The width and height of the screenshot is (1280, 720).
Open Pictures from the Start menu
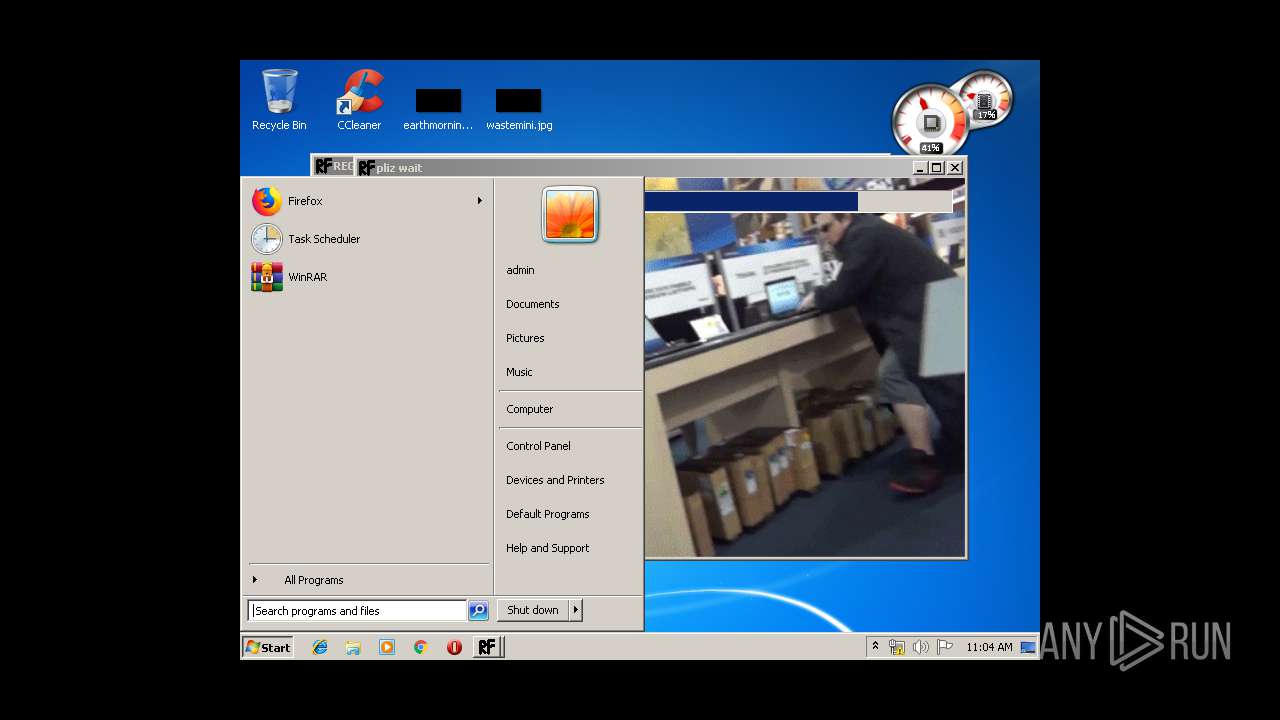(x=525, y=338)
